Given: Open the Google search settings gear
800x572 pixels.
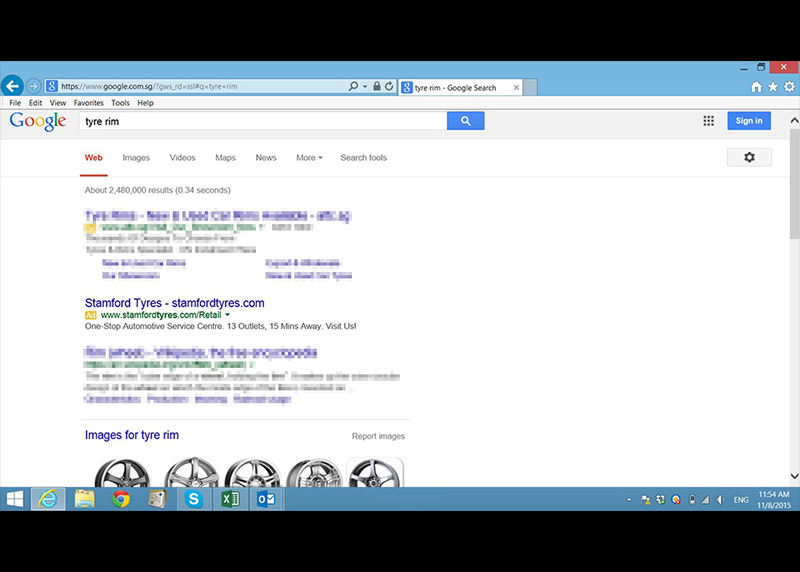Looking at the screenshot, I should point(749,157).
